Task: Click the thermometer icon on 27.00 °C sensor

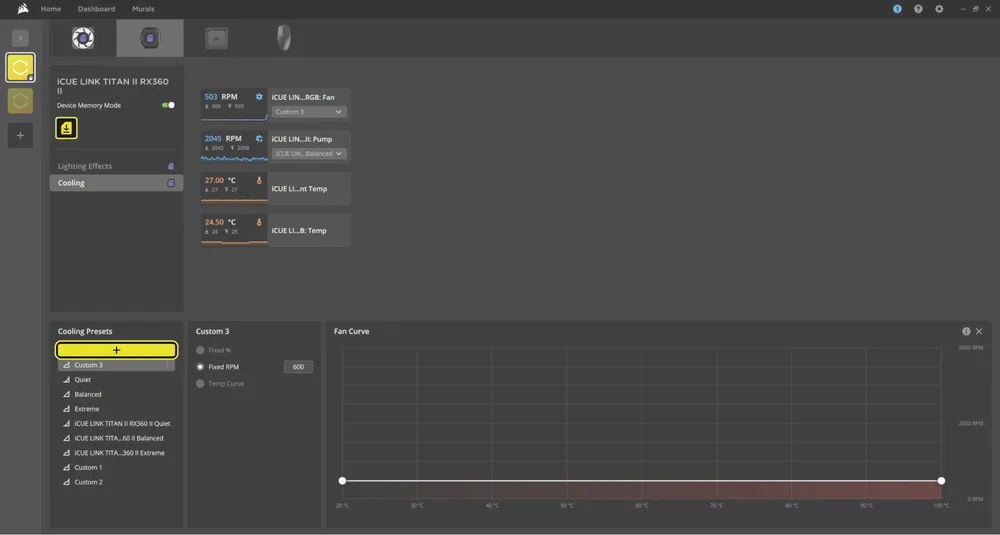Action: (259, 180)
